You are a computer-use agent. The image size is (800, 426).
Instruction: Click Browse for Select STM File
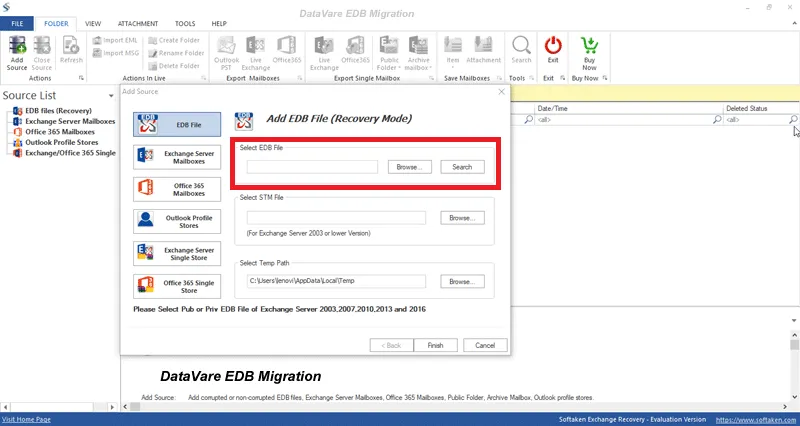click(462, 218)
